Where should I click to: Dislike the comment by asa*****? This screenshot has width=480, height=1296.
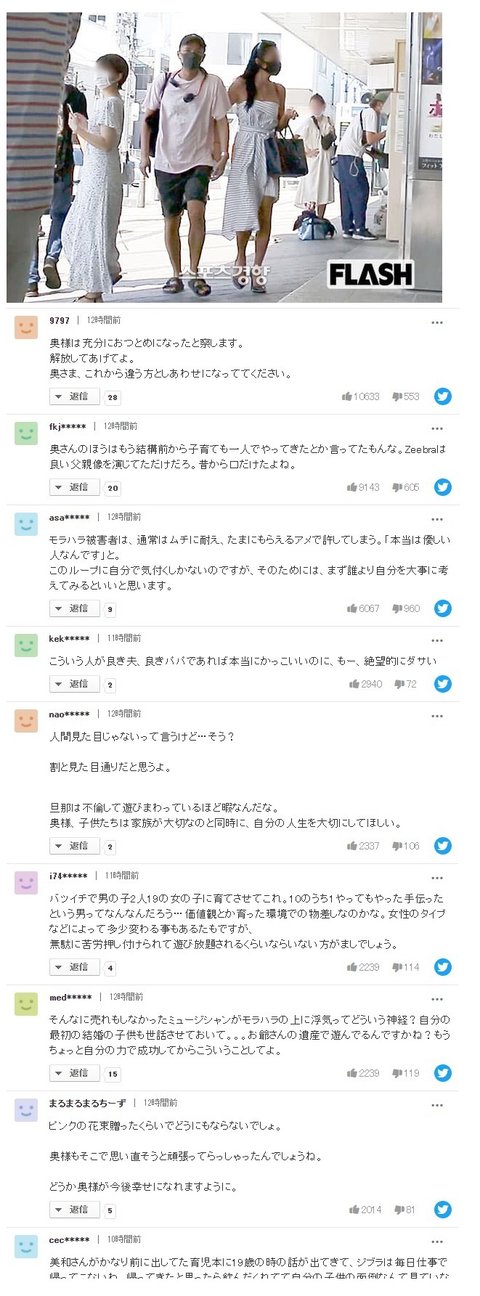(406, 608)
